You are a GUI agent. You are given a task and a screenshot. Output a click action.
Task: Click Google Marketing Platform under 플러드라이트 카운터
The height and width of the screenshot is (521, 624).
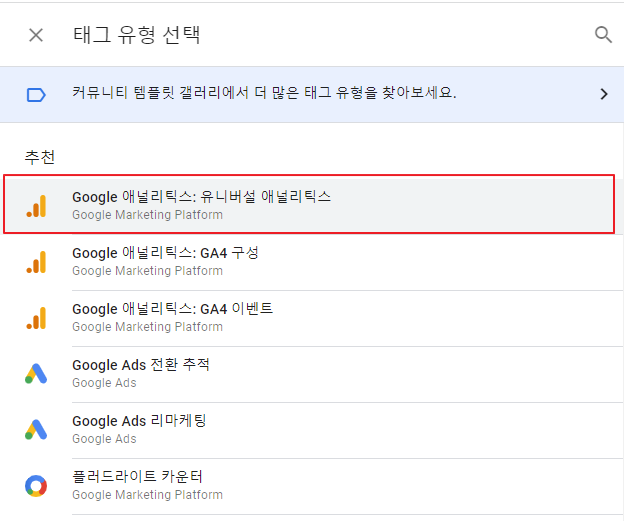(x=147, y=495)
